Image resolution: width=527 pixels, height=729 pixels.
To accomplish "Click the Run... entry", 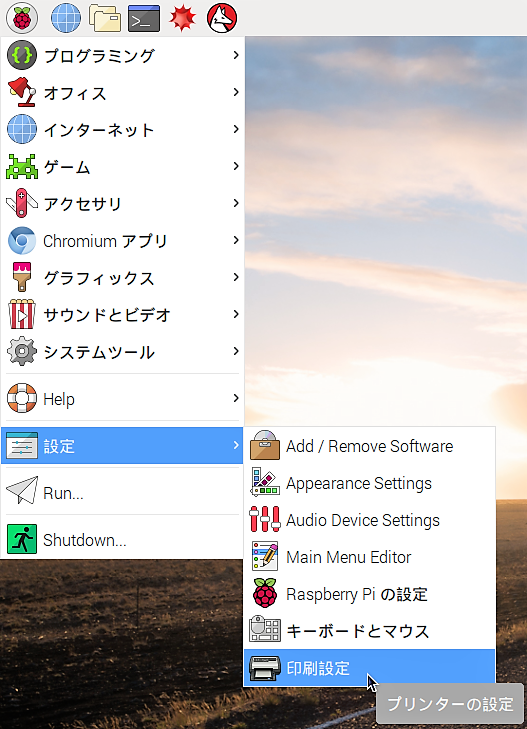I will 122,492.
